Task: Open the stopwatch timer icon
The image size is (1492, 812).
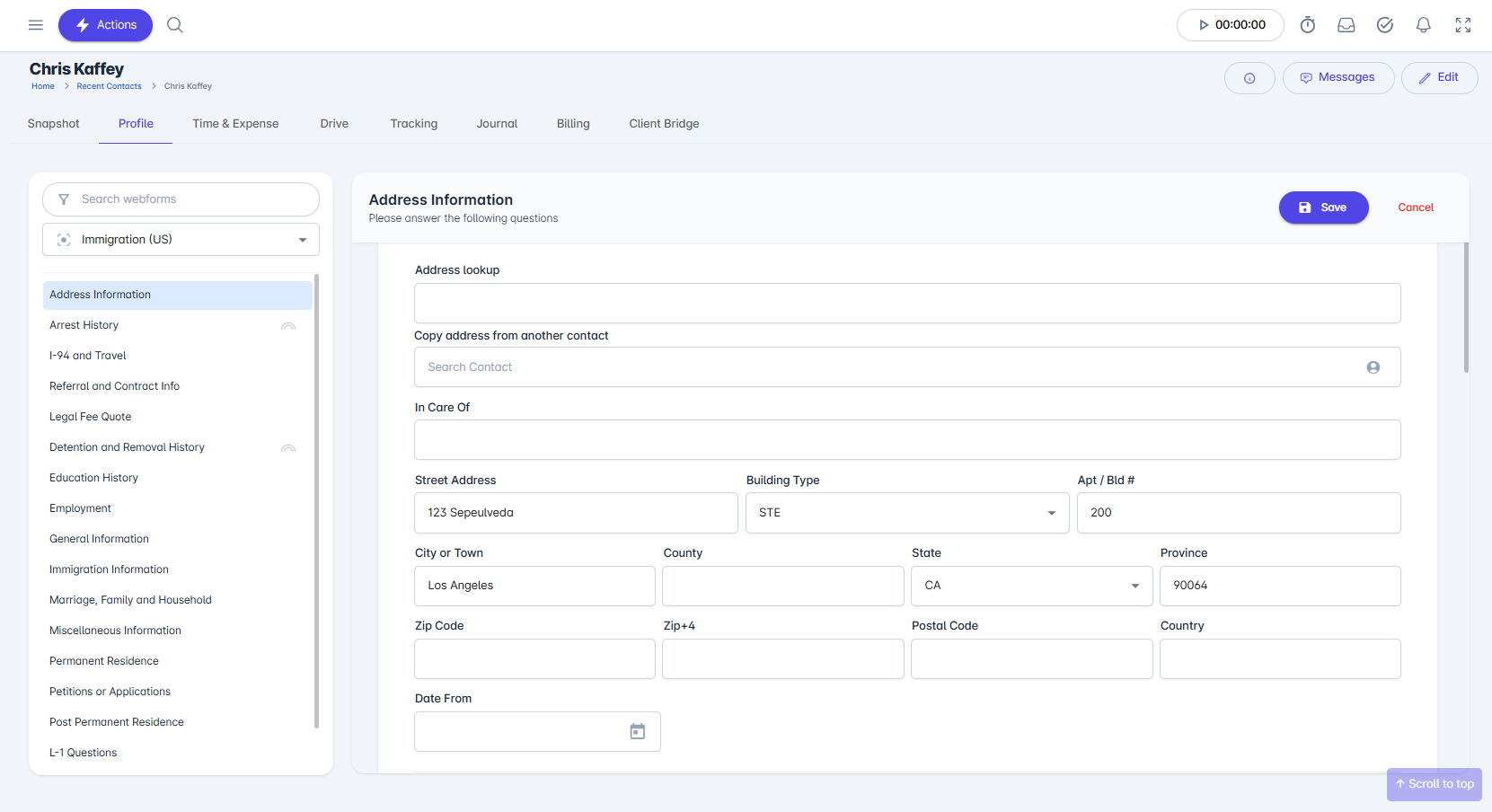Action: point(1308,25)
